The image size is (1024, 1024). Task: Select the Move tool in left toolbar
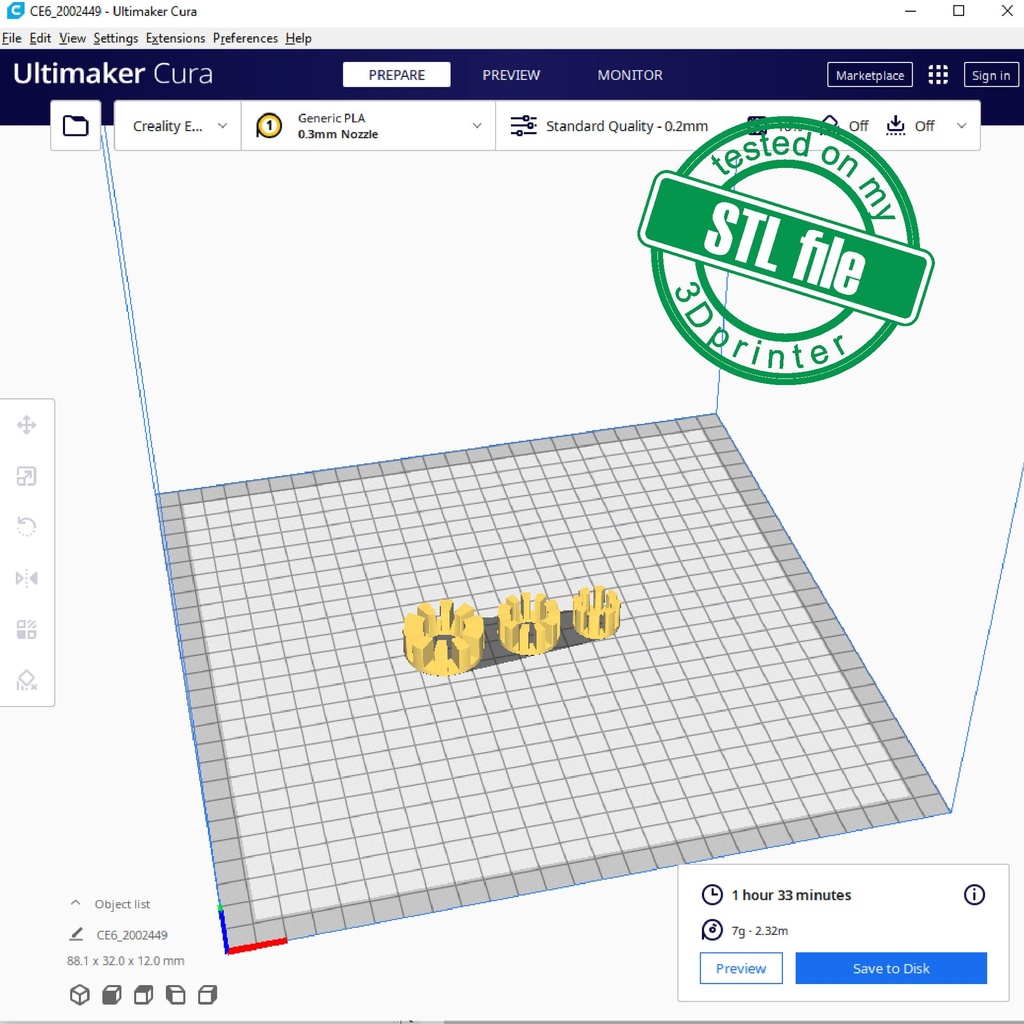[27, 426]
